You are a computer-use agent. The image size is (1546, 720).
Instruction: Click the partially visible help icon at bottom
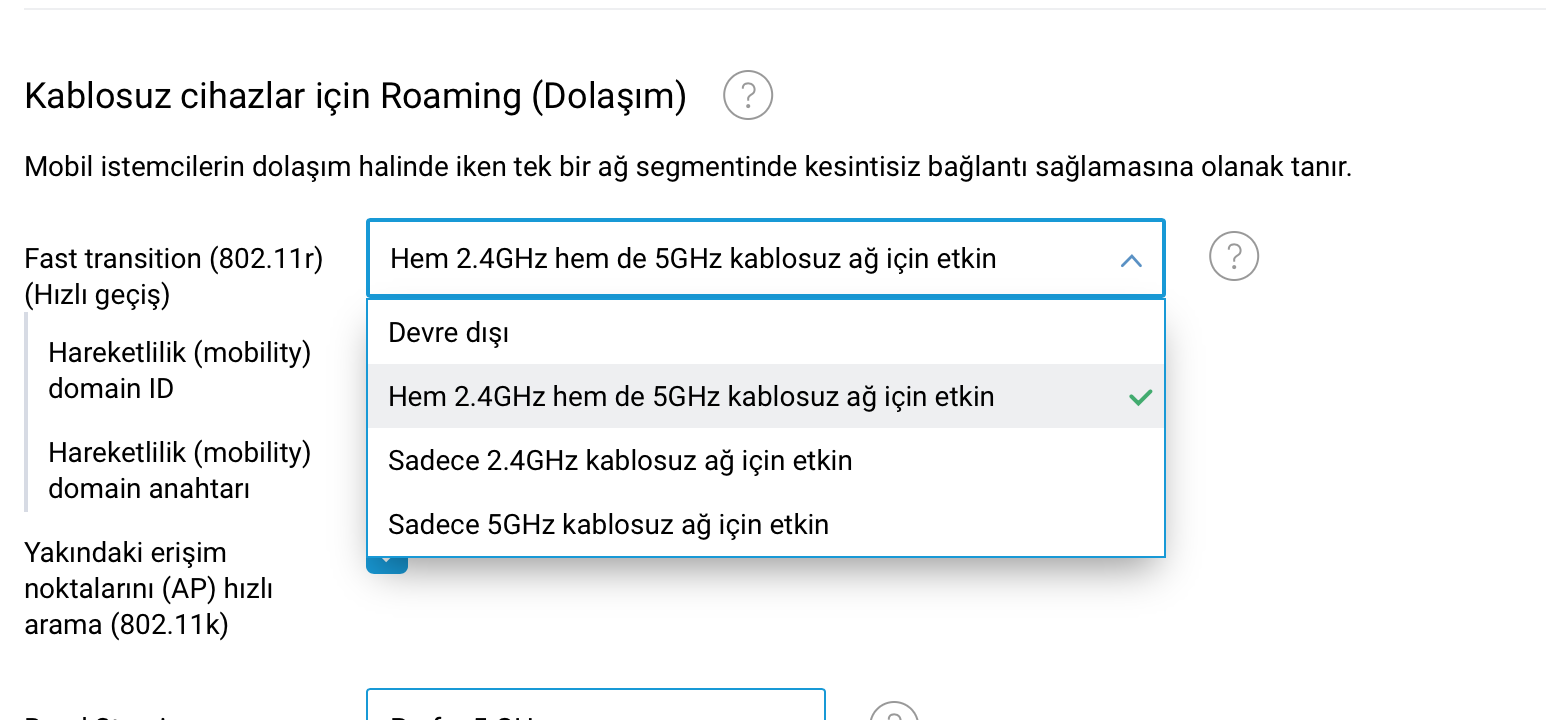893,711
